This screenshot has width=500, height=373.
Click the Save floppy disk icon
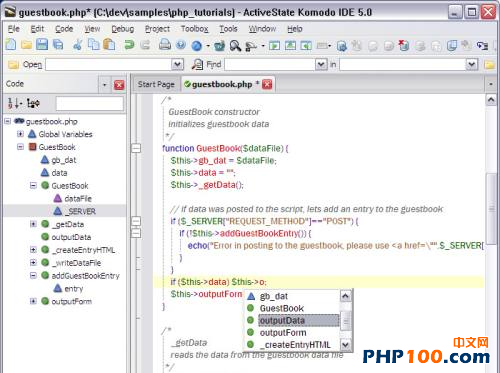pos(42,45)
